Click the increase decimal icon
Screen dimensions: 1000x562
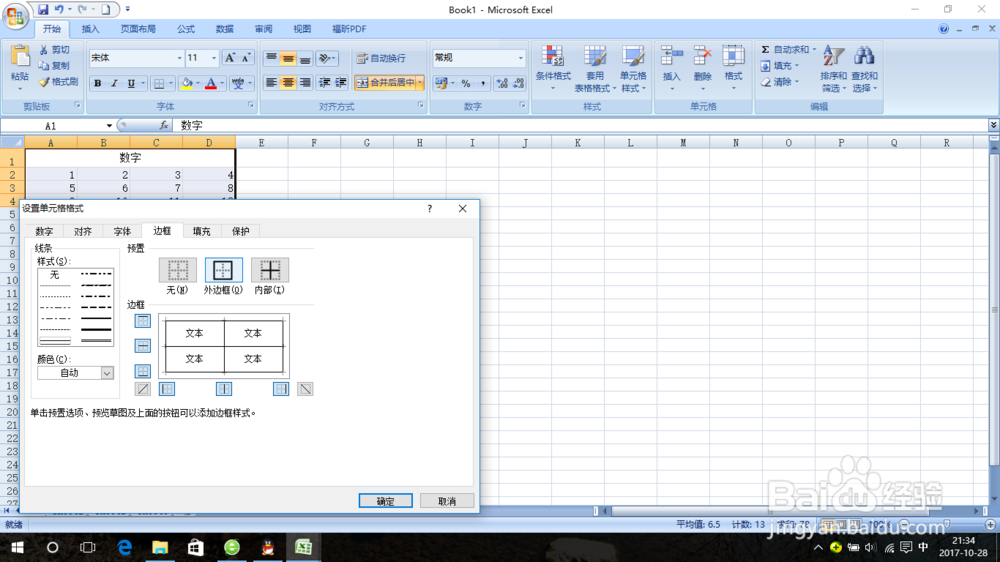click(x=502, y=83)
